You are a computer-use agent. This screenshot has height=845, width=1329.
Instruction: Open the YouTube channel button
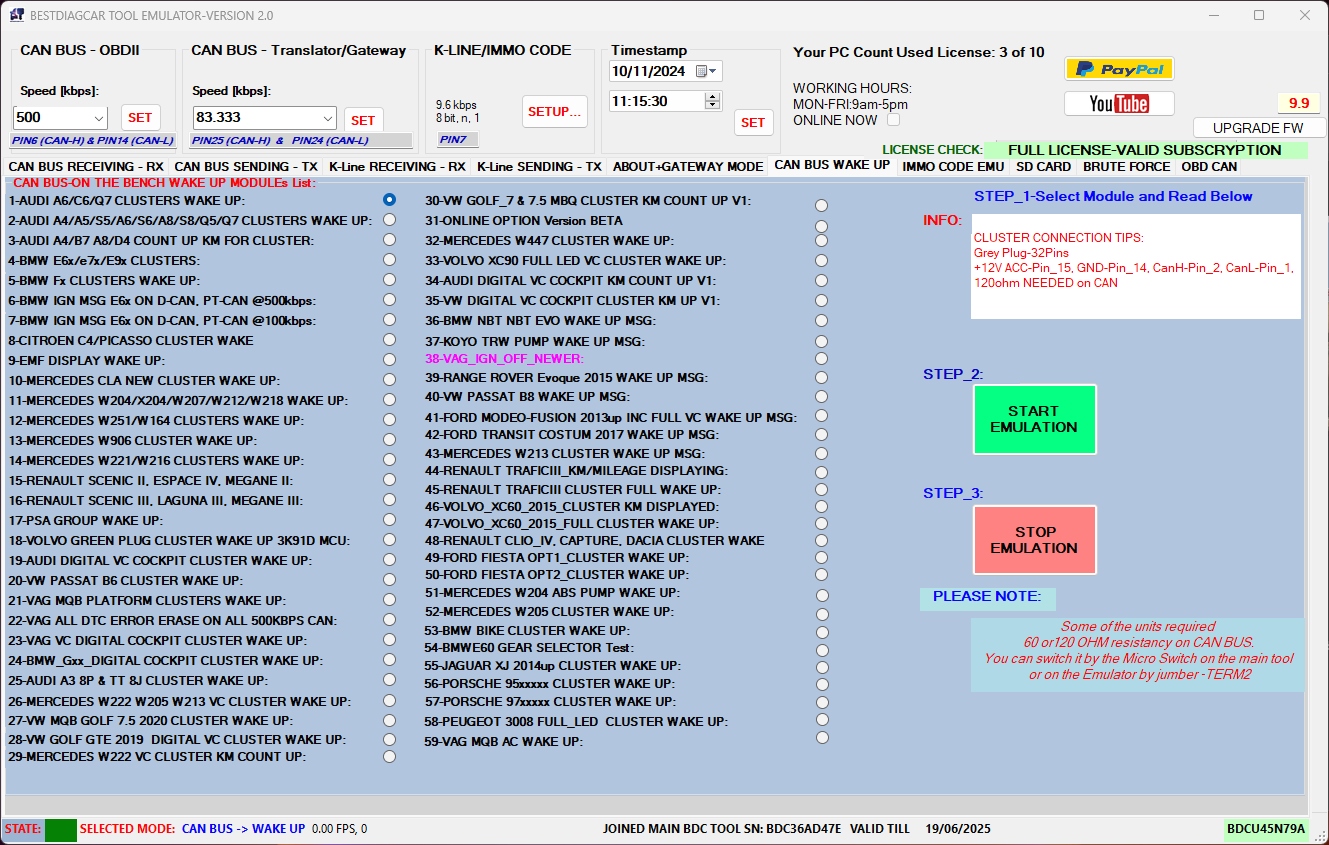pos(1118,104)
